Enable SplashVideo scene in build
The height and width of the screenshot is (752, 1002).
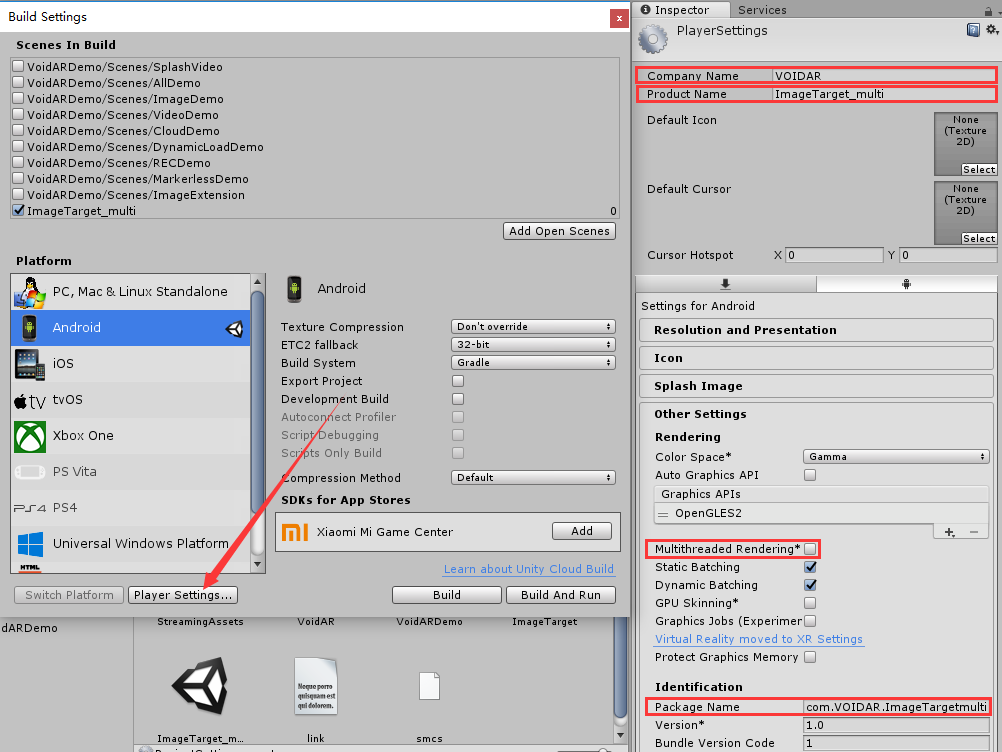point(19,66)
